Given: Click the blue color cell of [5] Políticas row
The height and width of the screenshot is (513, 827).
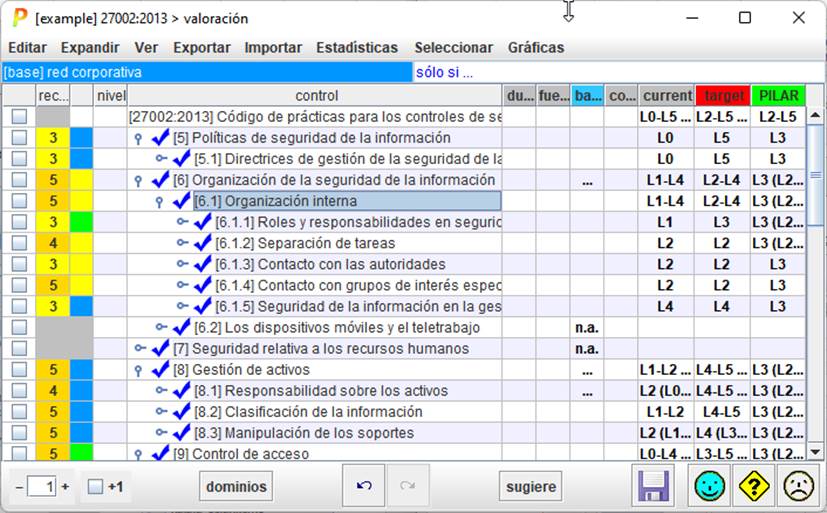Looking at the screenshot, I should (x=81, y=138).
